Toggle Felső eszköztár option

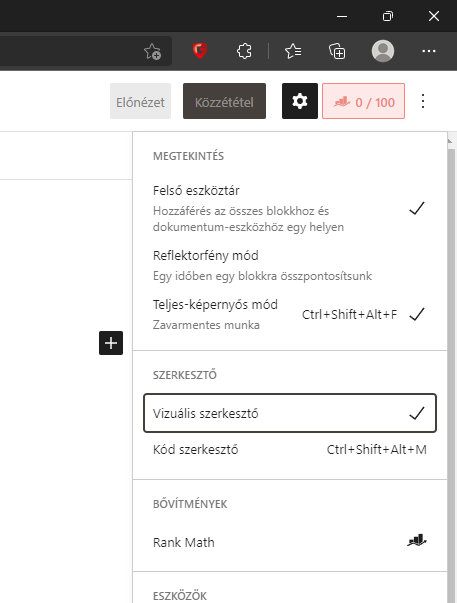[290, 208]
